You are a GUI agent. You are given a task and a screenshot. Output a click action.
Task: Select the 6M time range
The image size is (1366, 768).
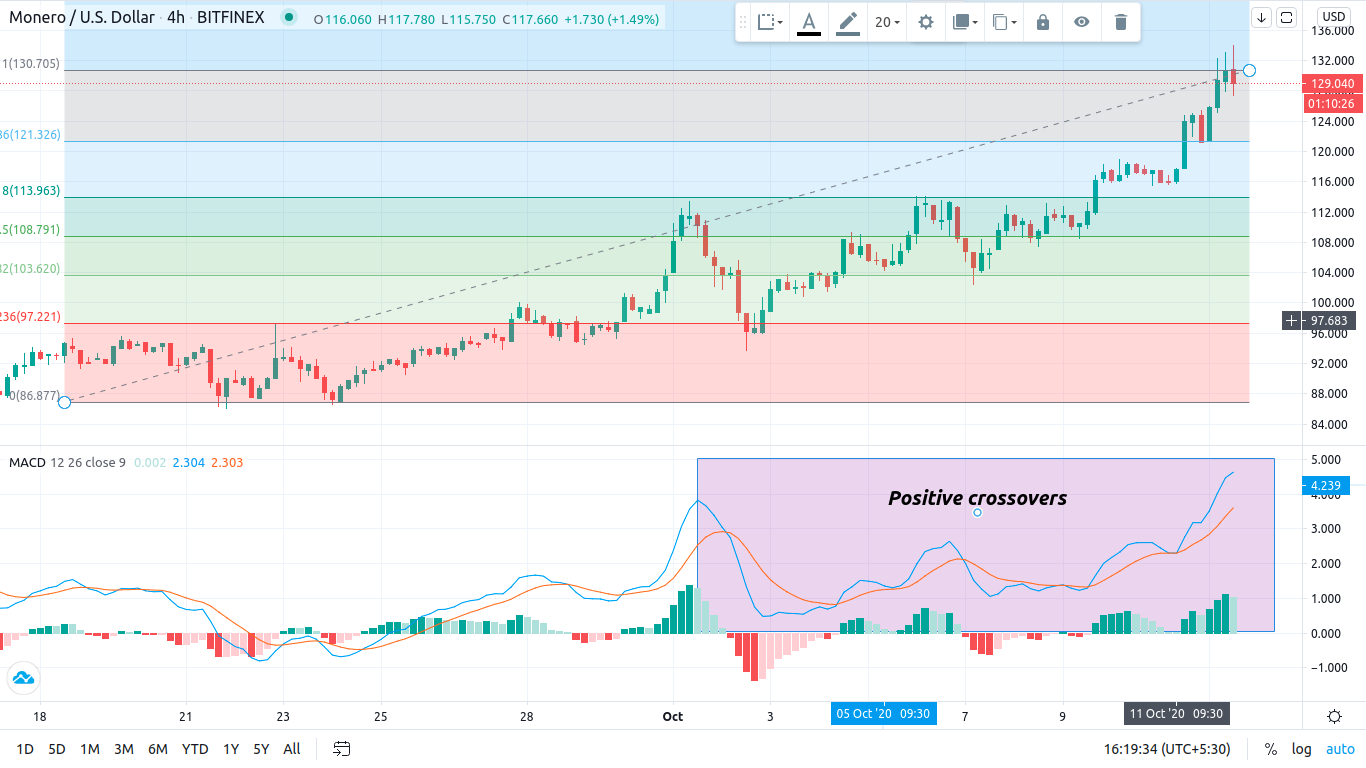158,749
